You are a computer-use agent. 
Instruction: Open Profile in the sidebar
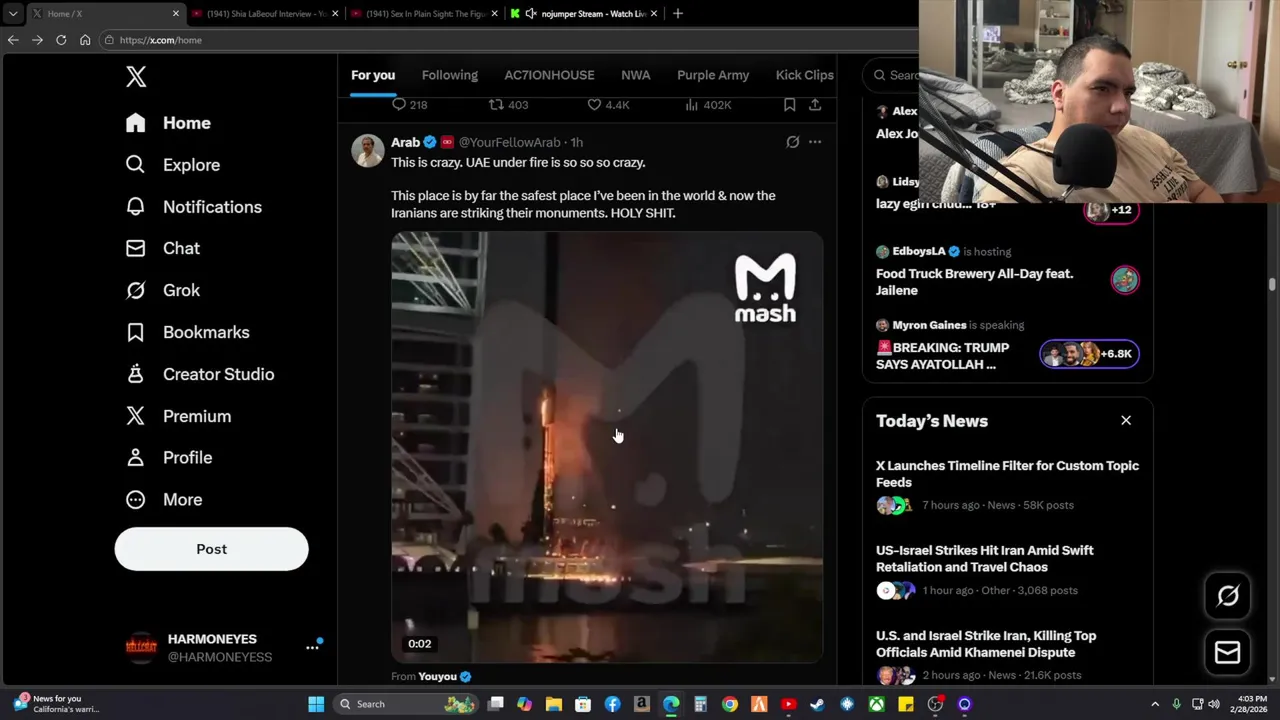coord(168,457)
